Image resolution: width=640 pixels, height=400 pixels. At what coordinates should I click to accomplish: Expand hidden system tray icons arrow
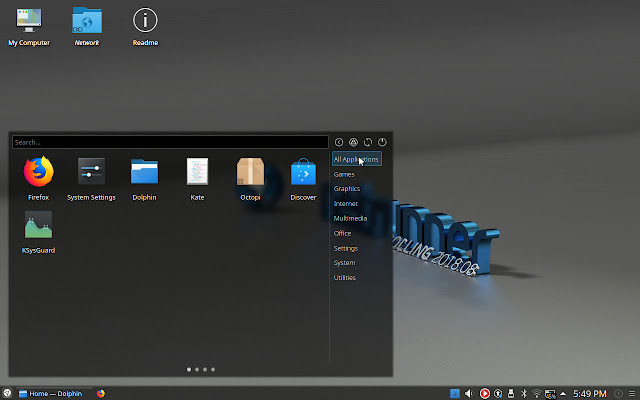(563, 394)
